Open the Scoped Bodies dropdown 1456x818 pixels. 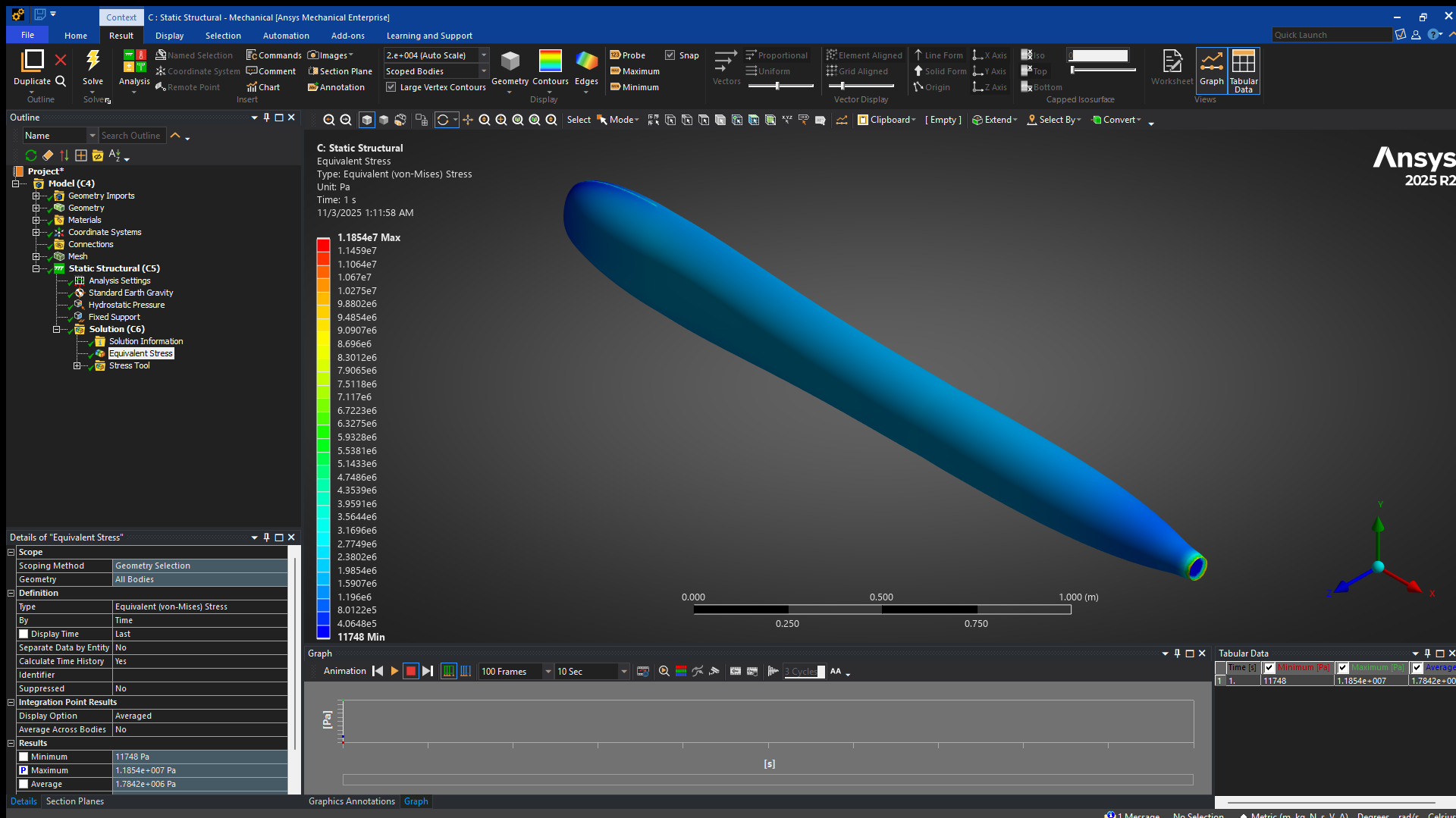click(483, 71)
